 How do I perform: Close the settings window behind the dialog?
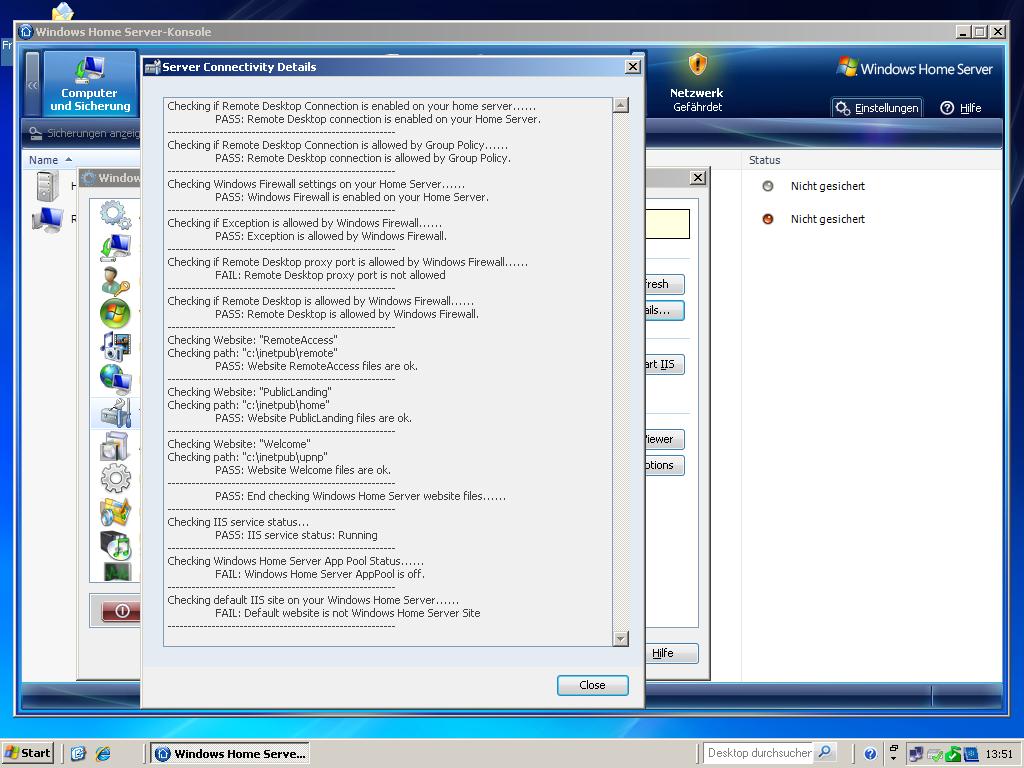[x=697, y=178]
